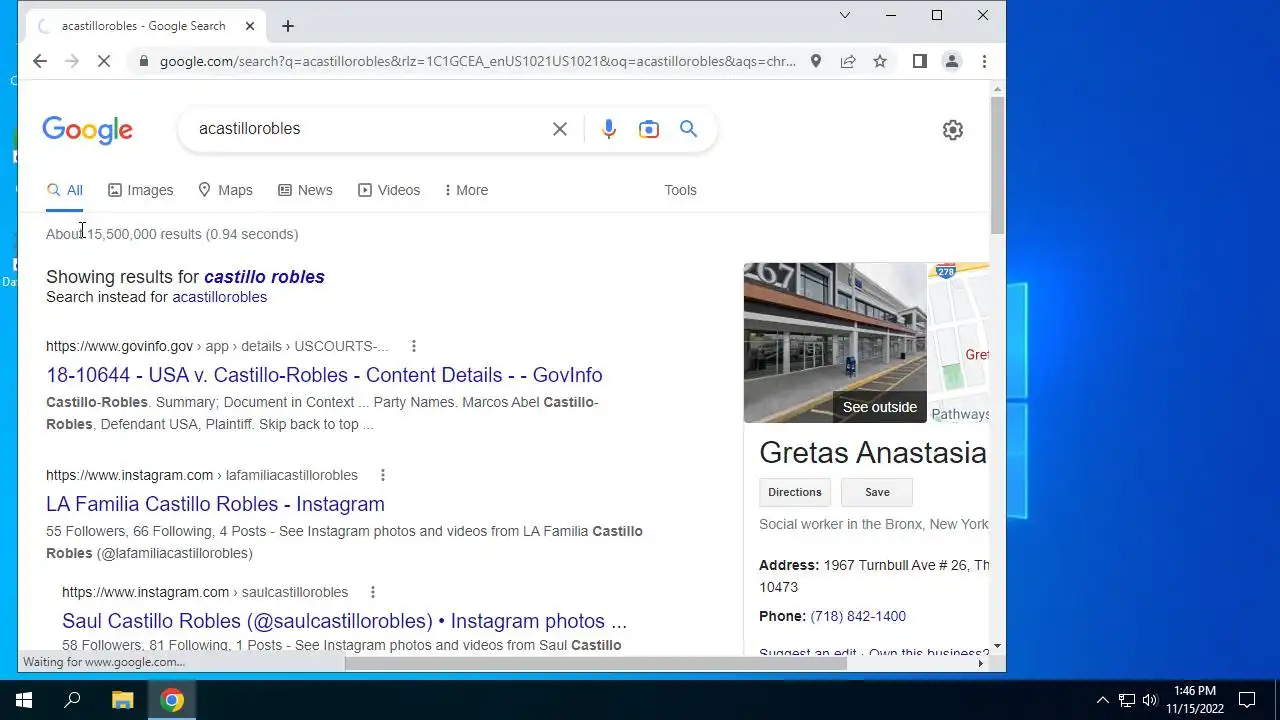1280x720 pixels.
Task: Open the Windows notification center
Action: tap(1247, 700)
